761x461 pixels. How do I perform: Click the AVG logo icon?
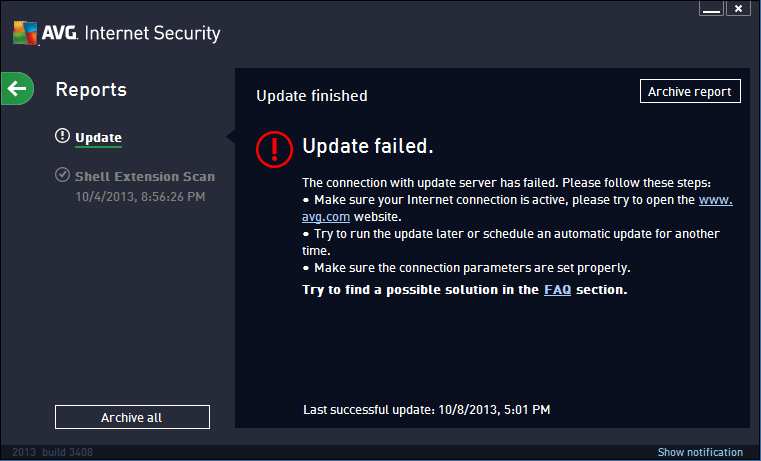pos(25,33)
